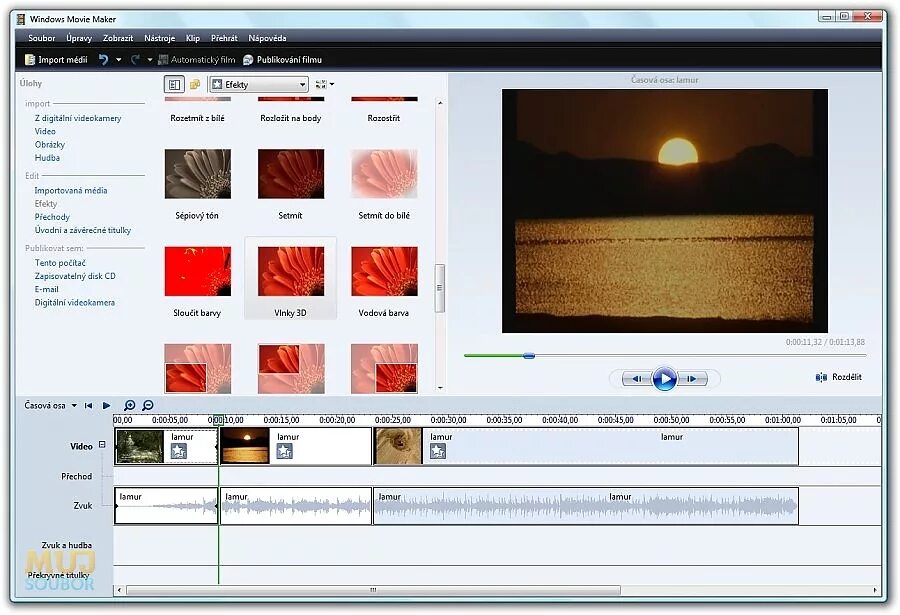The image size is (900, 615).
Task: Collapse the Video track expander
Action: (x=102, y=444)
